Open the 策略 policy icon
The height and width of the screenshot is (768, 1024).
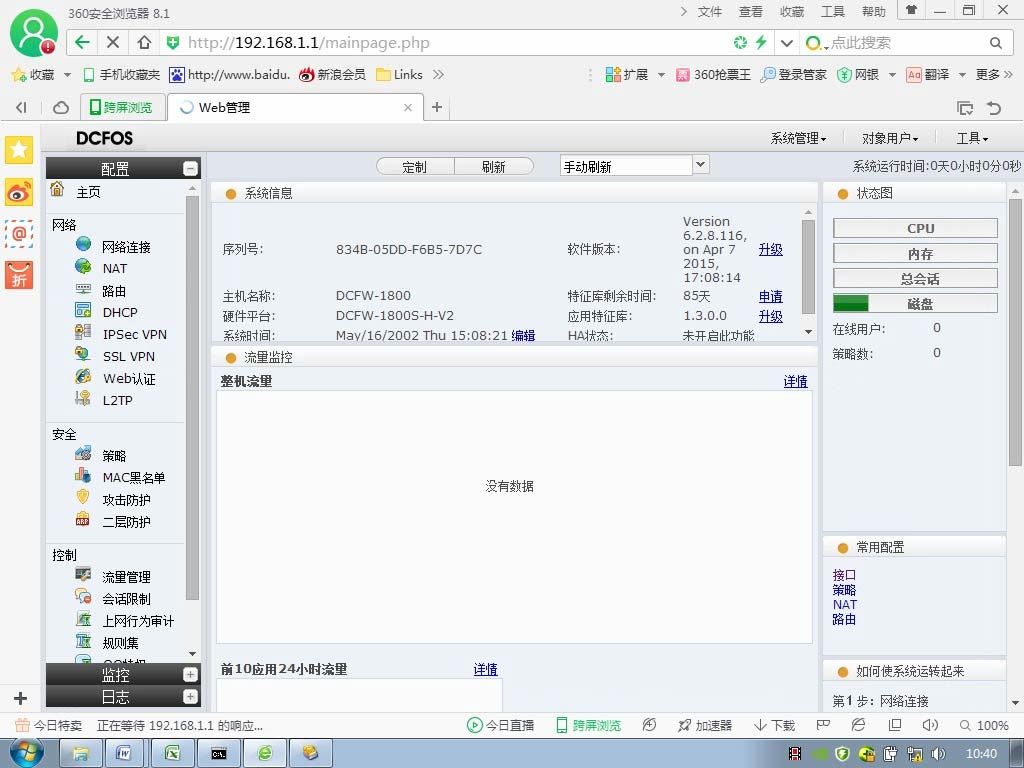83,453
